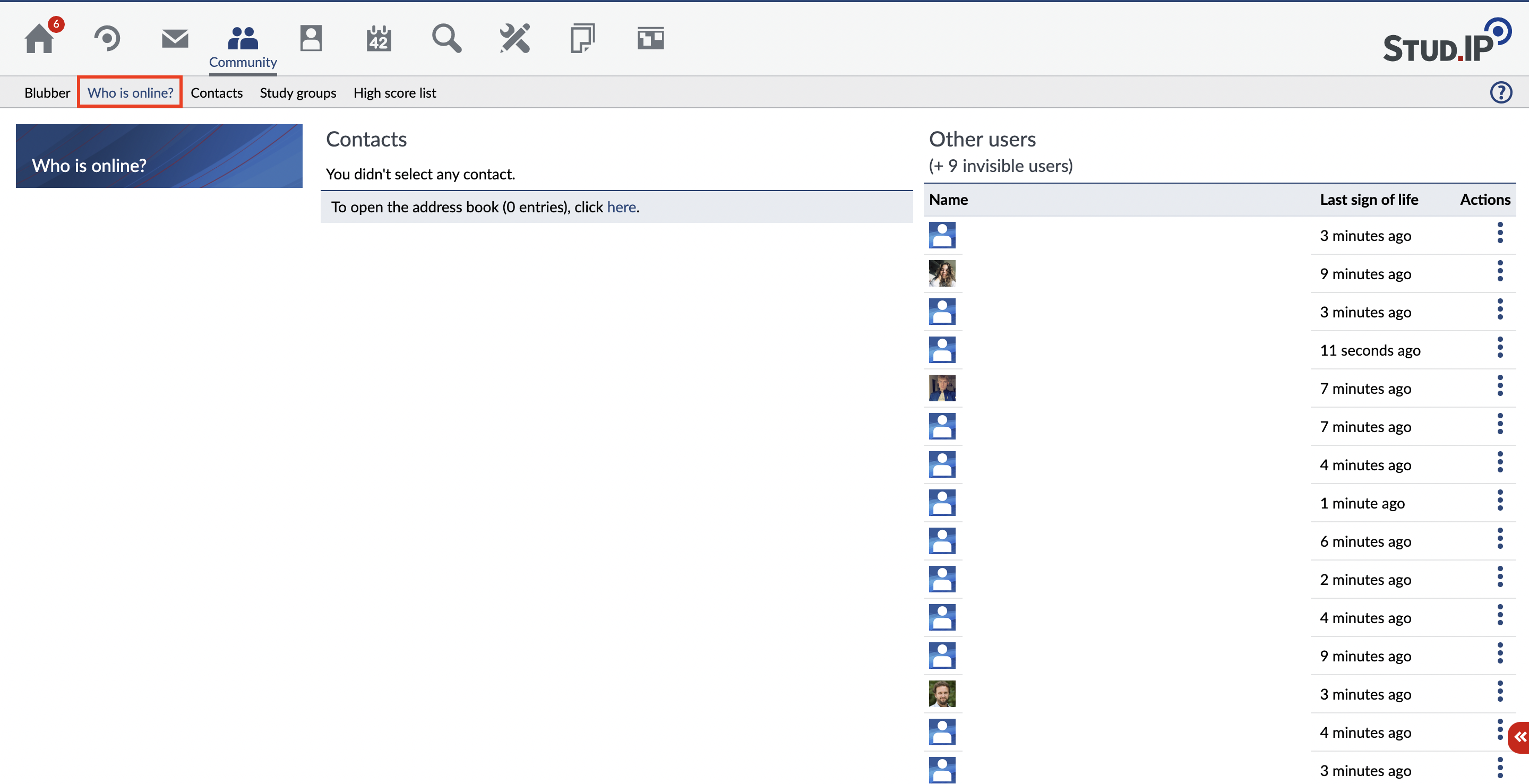This screenshot has height=784, width=1529.
Task: Click the search magnifier icon
Action: pyautogui.click(x=446, y=39)
